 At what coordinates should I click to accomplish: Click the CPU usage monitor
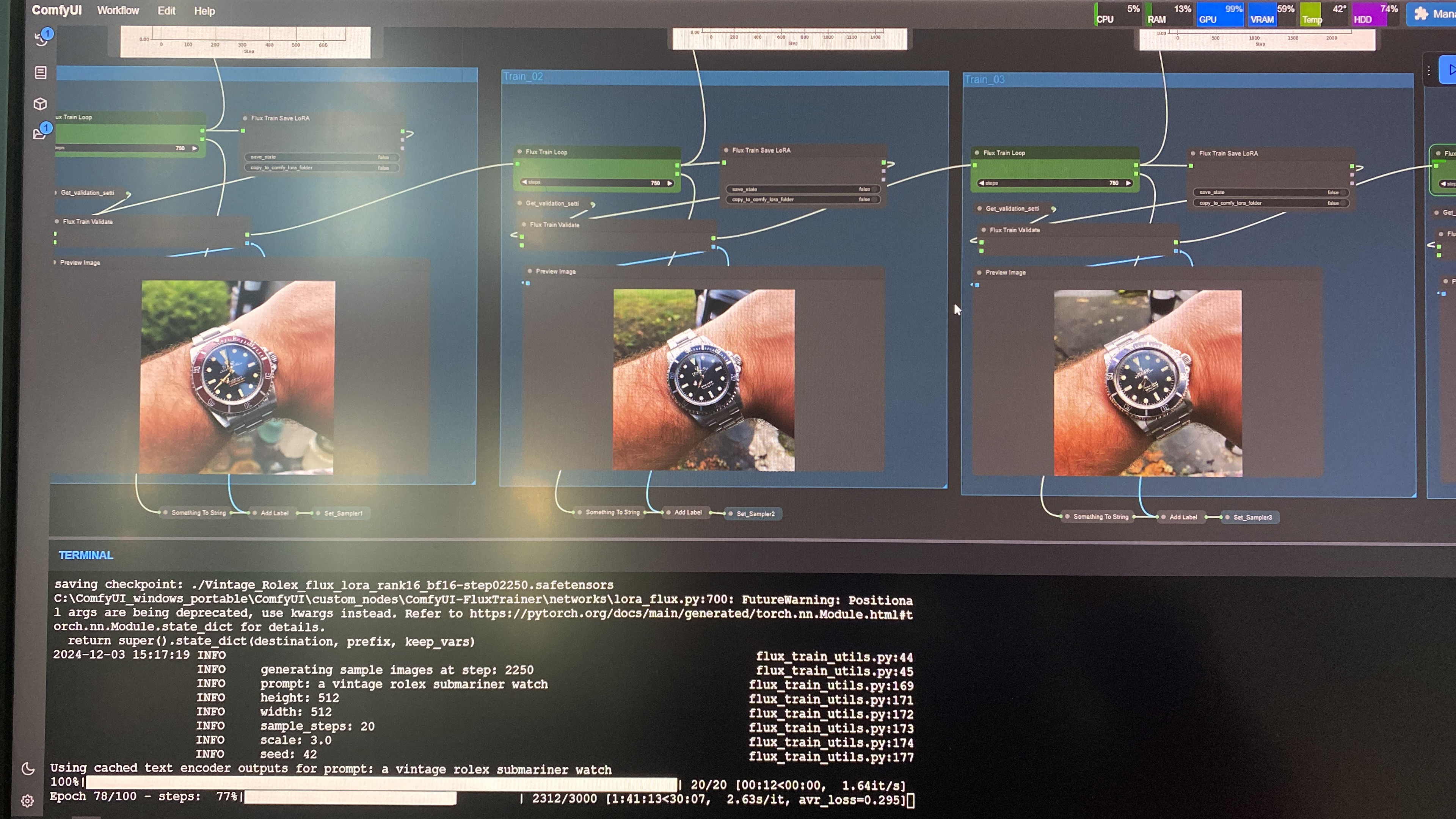pyautogui.click(x=1118, y=14)
